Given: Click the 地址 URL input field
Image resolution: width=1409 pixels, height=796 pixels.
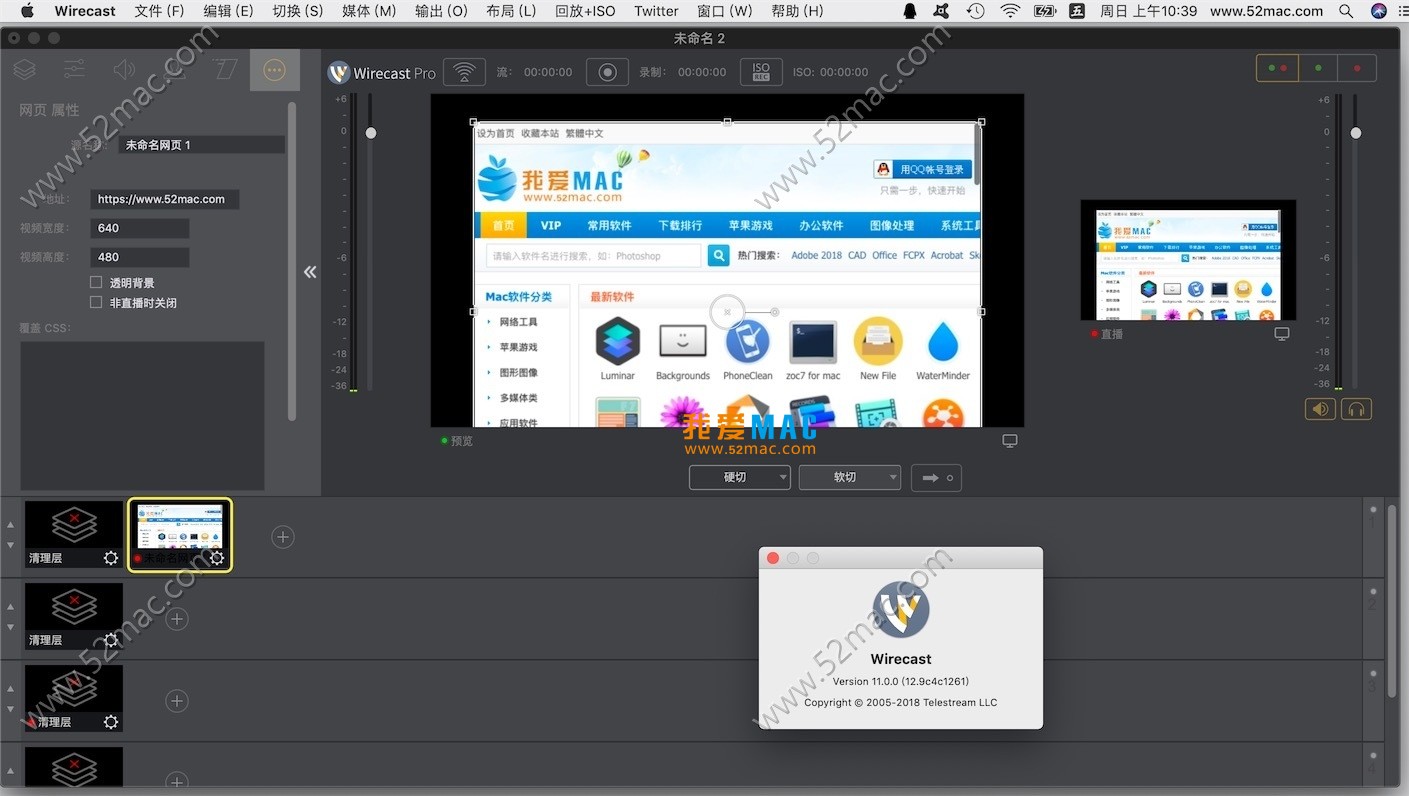Looking at the screenshot, I should pyautogui.click(x=164, y=199).
